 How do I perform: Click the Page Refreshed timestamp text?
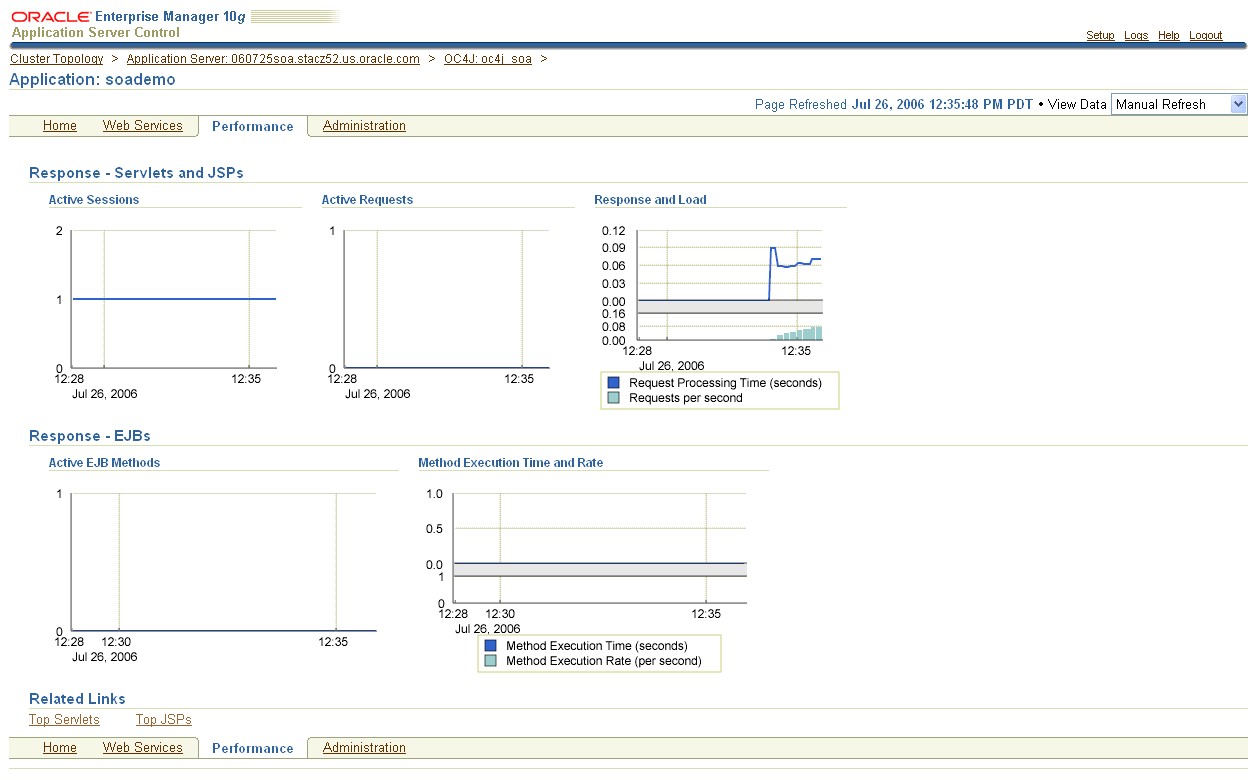point(894,104)
